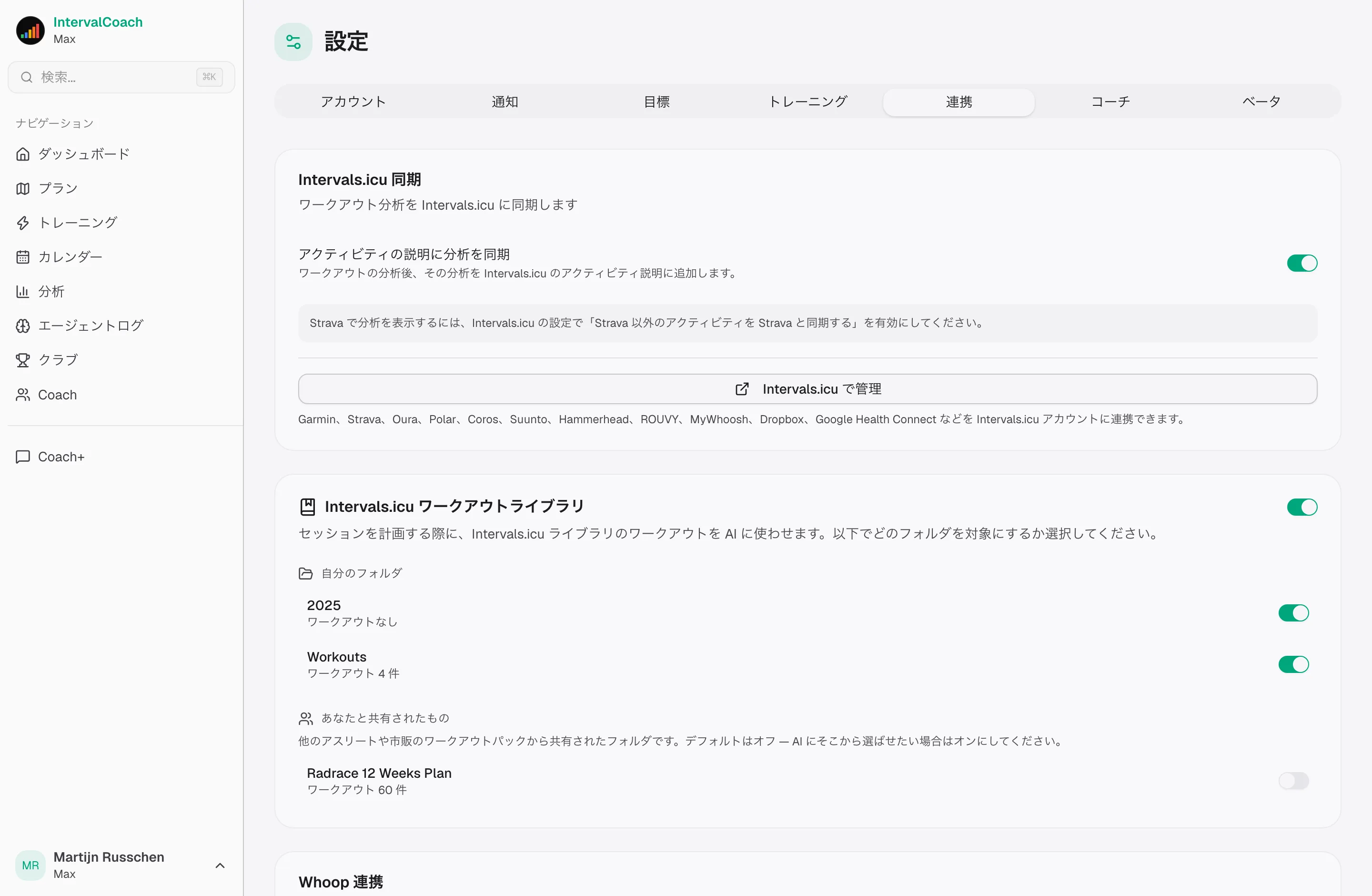Open Coach+ in the sidebar

[x=122, y=457]
